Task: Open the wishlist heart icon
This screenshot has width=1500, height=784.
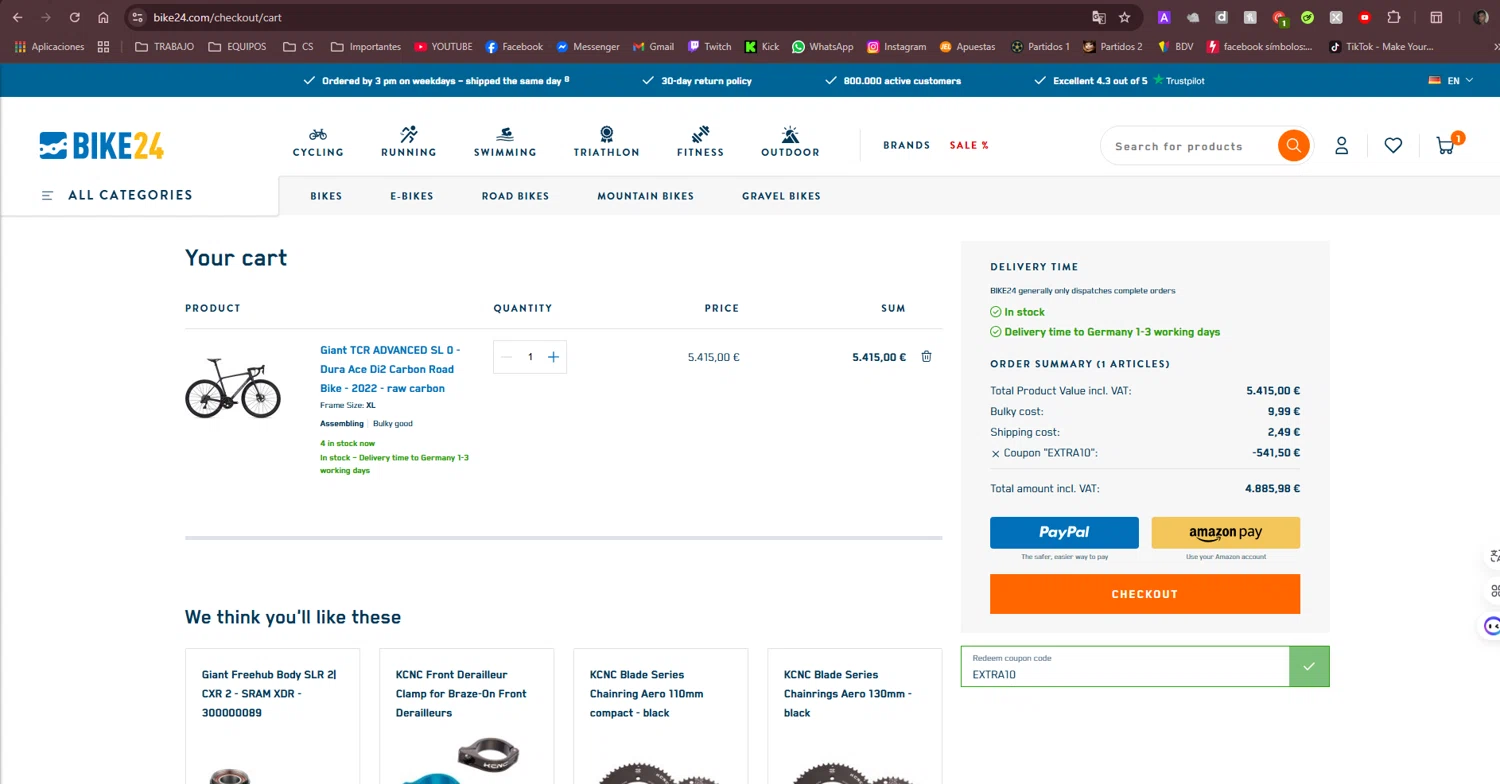Action: (x=1393, y=146)
